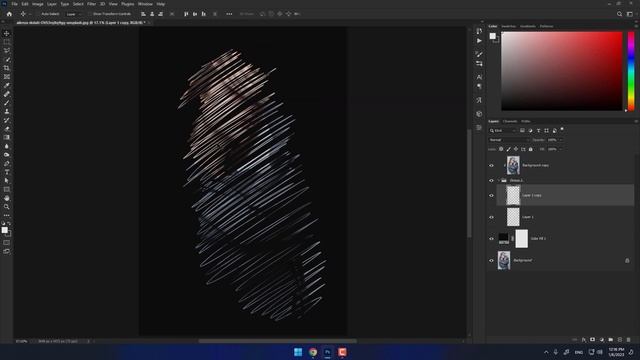This screenshot has height=360, width=640.
Task: Open Windows Start button in taskbar
Action: coord(298,352)
